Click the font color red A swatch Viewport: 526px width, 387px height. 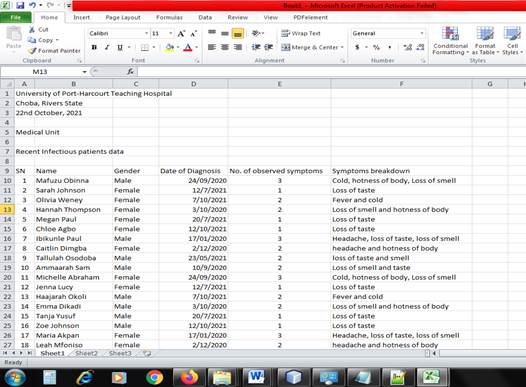point(188,47)
